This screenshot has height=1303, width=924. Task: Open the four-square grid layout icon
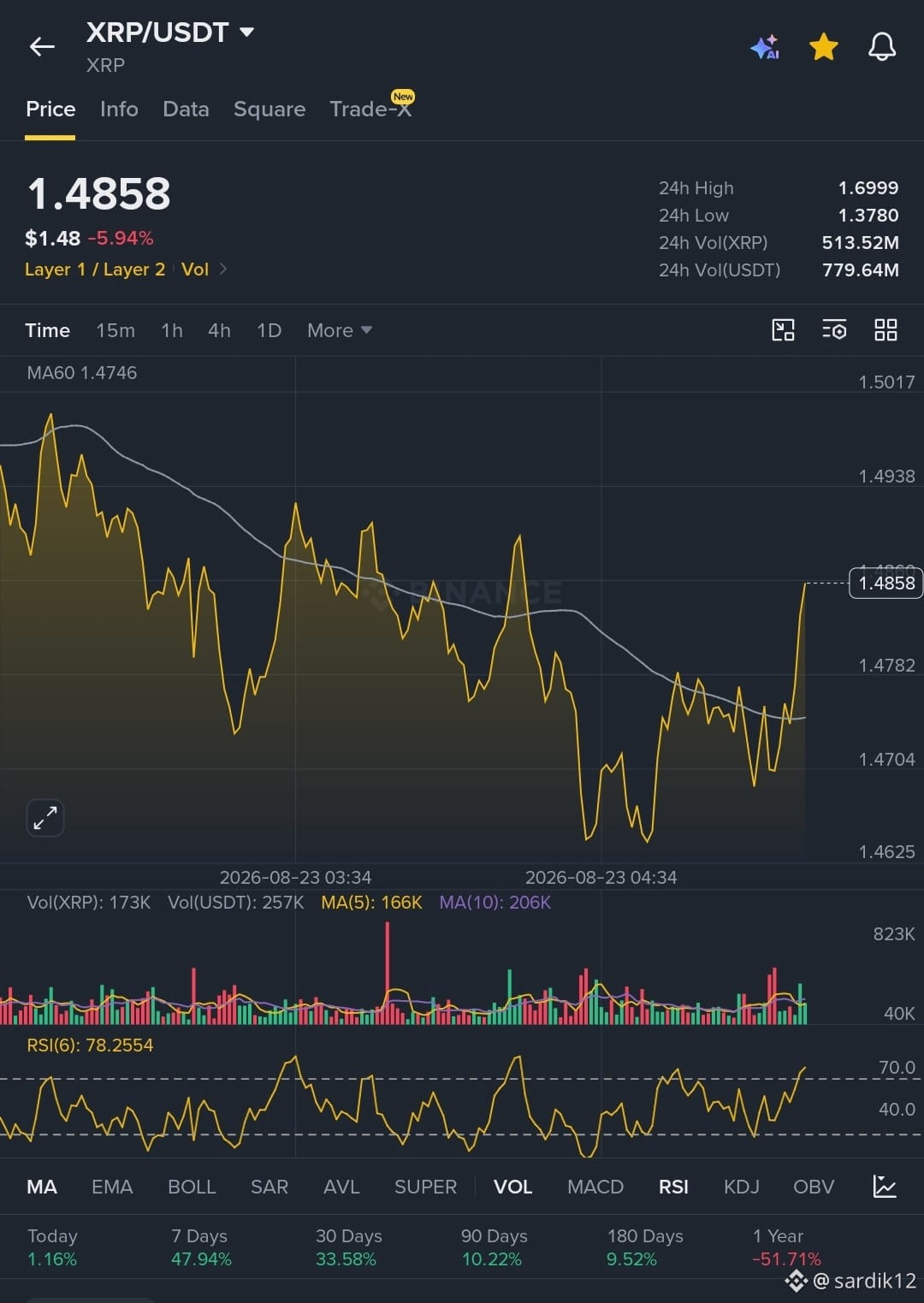click(885, 330)
